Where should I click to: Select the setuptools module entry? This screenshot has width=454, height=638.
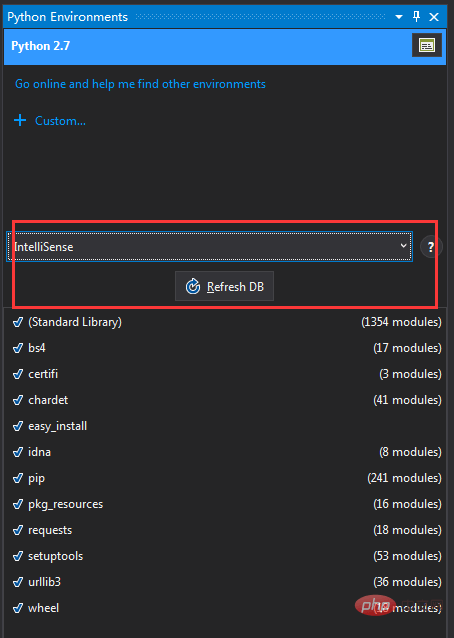[x=227, y=556]
